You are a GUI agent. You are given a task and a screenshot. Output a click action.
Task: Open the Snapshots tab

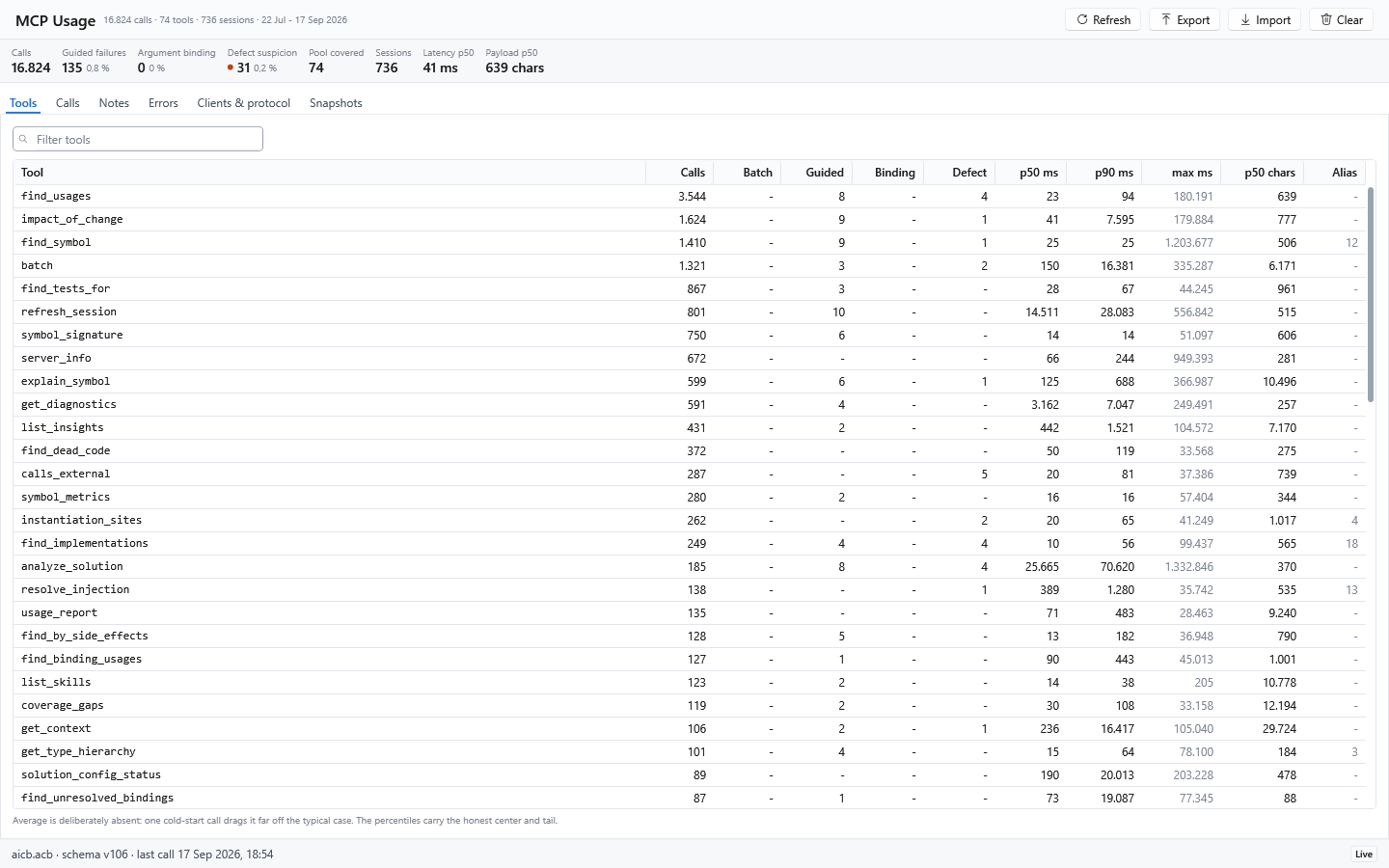click(x=336, y=103)
